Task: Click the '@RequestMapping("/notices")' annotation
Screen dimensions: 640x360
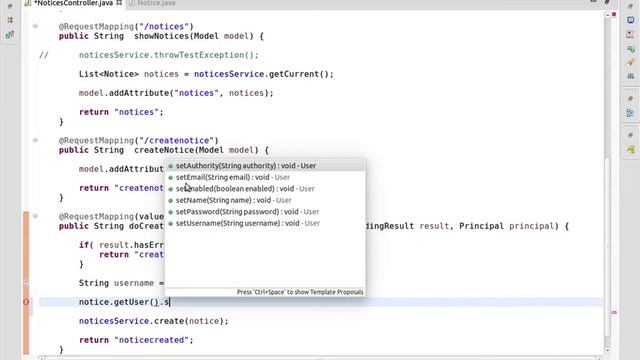Action: pyautogui.click(x=126, y=27)
